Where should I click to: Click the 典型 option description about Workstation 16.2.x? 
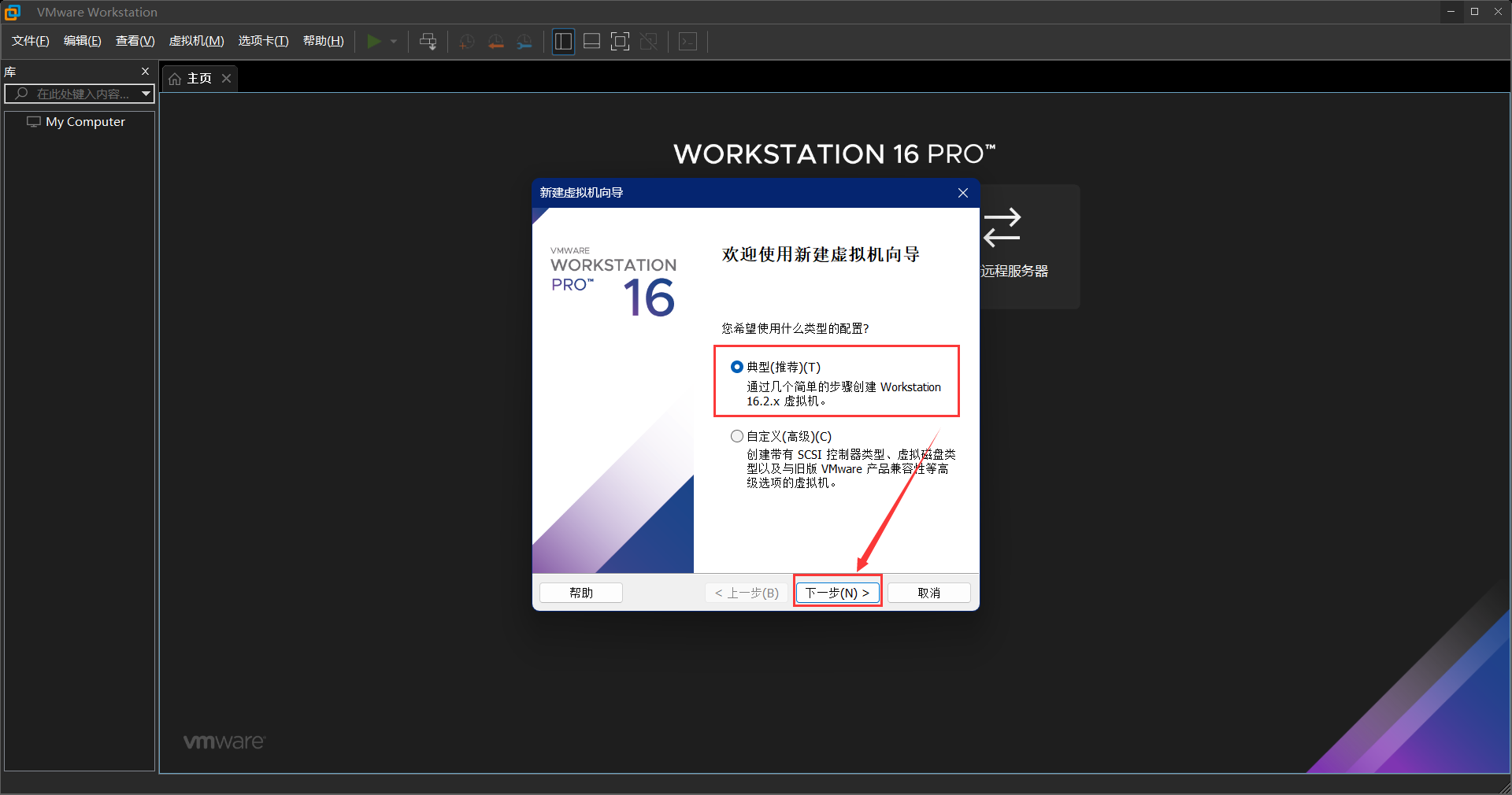[843, 394]
